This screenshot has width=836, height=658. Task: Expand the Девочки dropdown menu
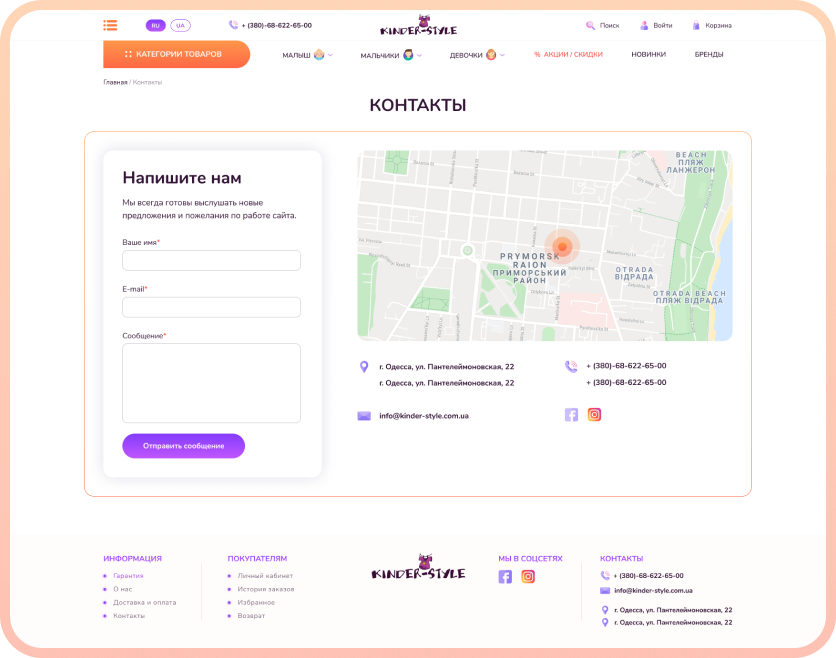[x=477, y=54]
